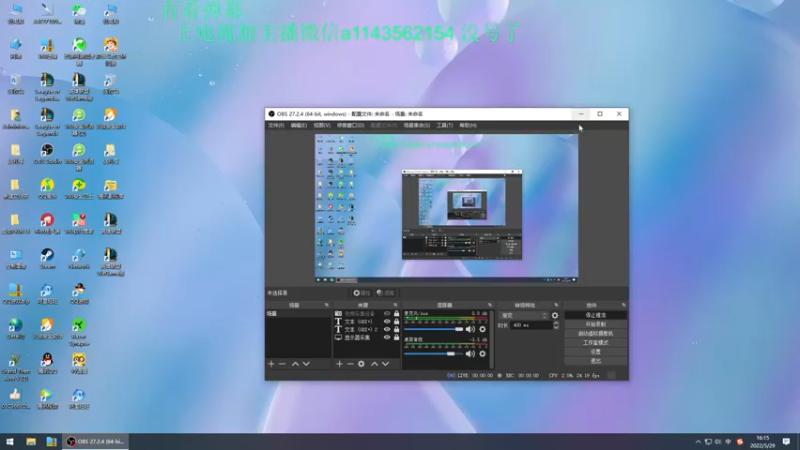This screenshot has height=450, width=800.
Task: Open the scene transition type dropdown
Action: [523, 315]
